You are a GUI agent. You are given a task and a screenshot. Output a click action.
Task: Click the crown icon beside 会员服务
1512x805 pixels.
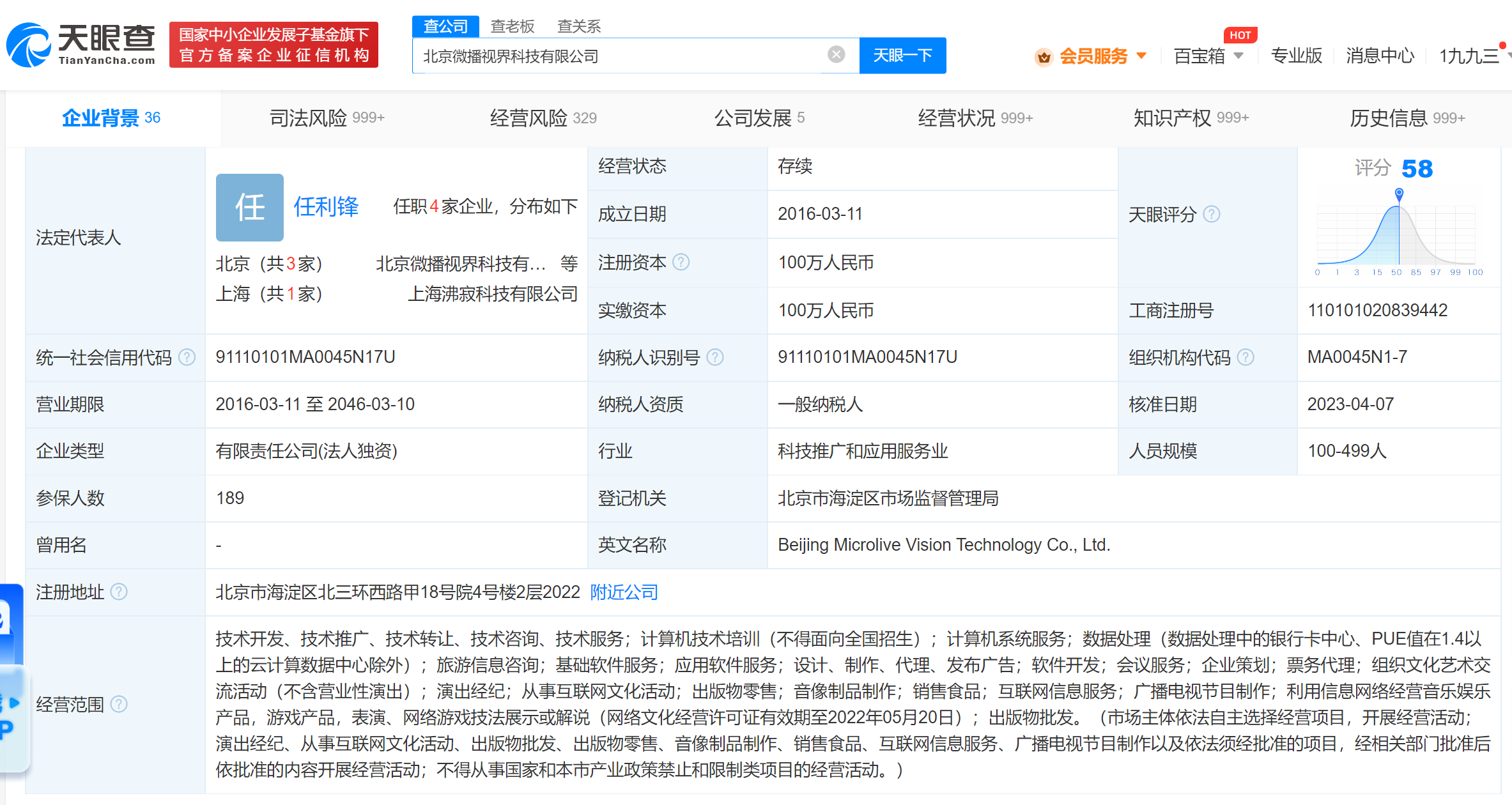(x=1044, y=57)
